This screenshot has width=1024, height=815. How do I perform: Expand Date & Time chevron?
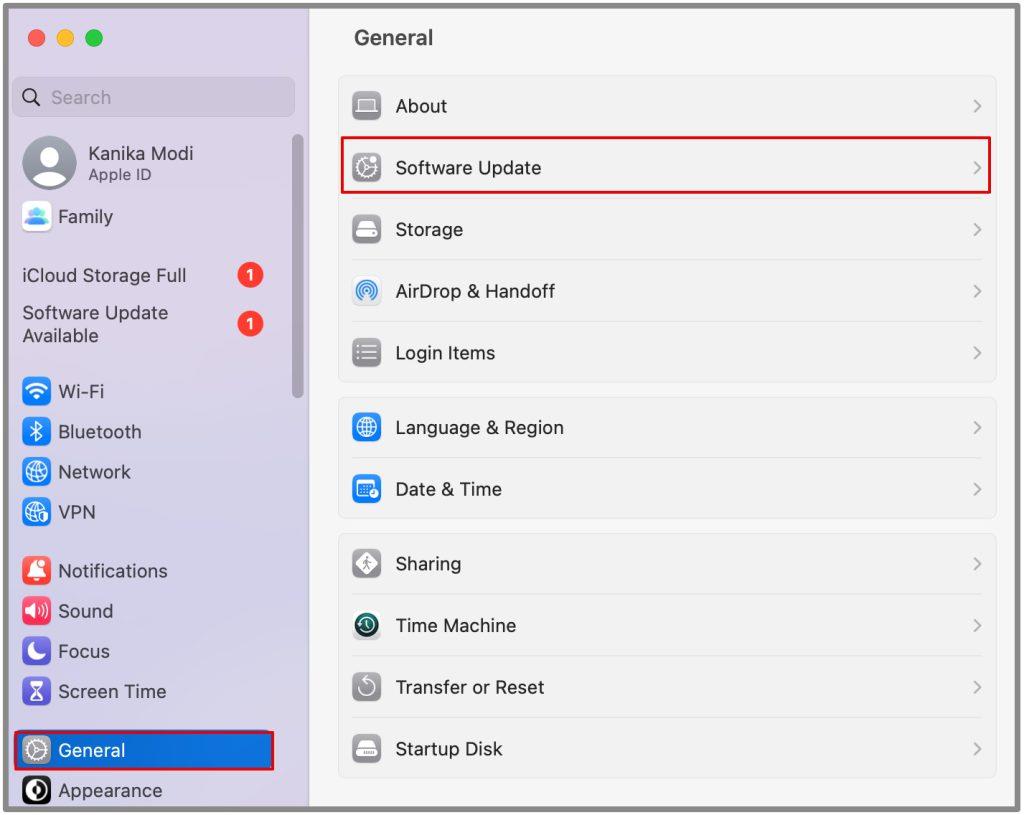977,489
